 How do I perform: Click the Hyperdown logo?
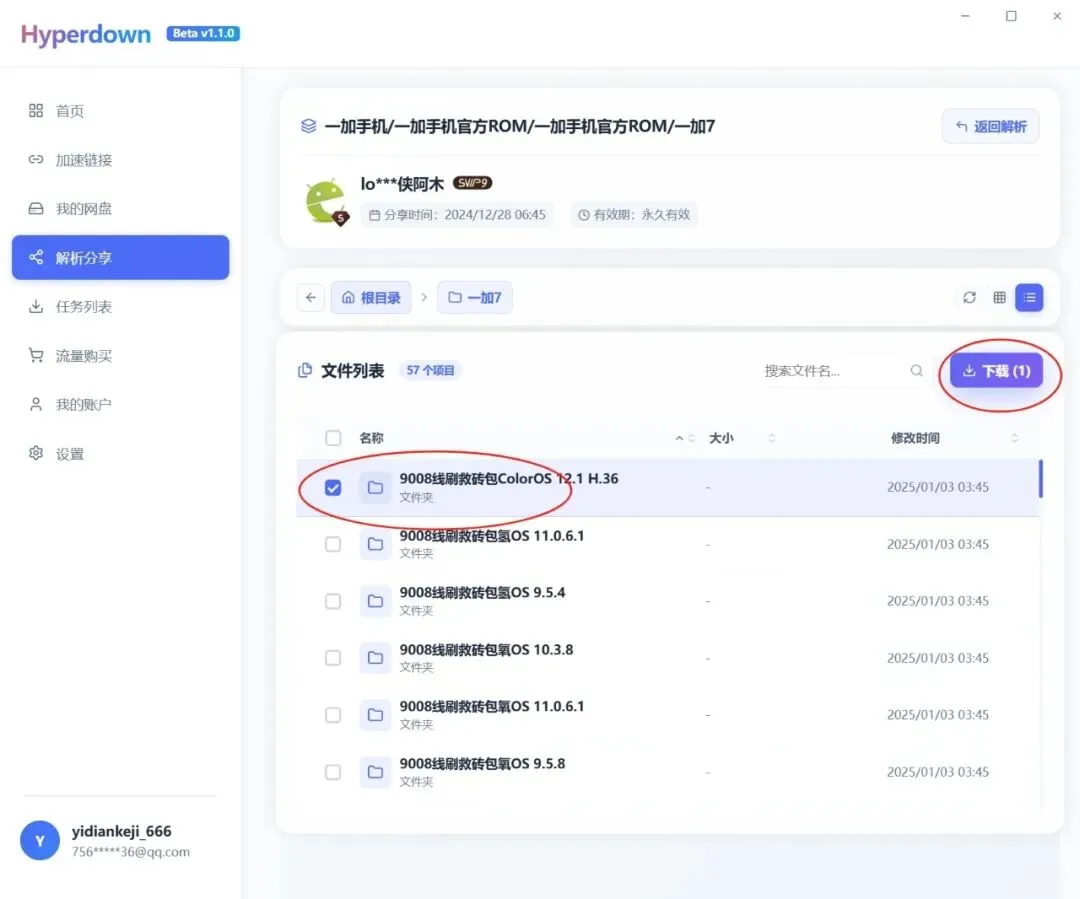(x=85, y=34)
